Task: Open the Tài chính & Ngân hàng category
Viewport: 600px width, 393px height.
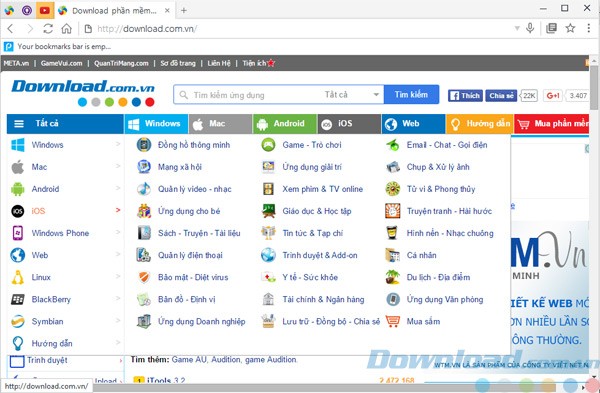Action: click(x=323, y=299)
